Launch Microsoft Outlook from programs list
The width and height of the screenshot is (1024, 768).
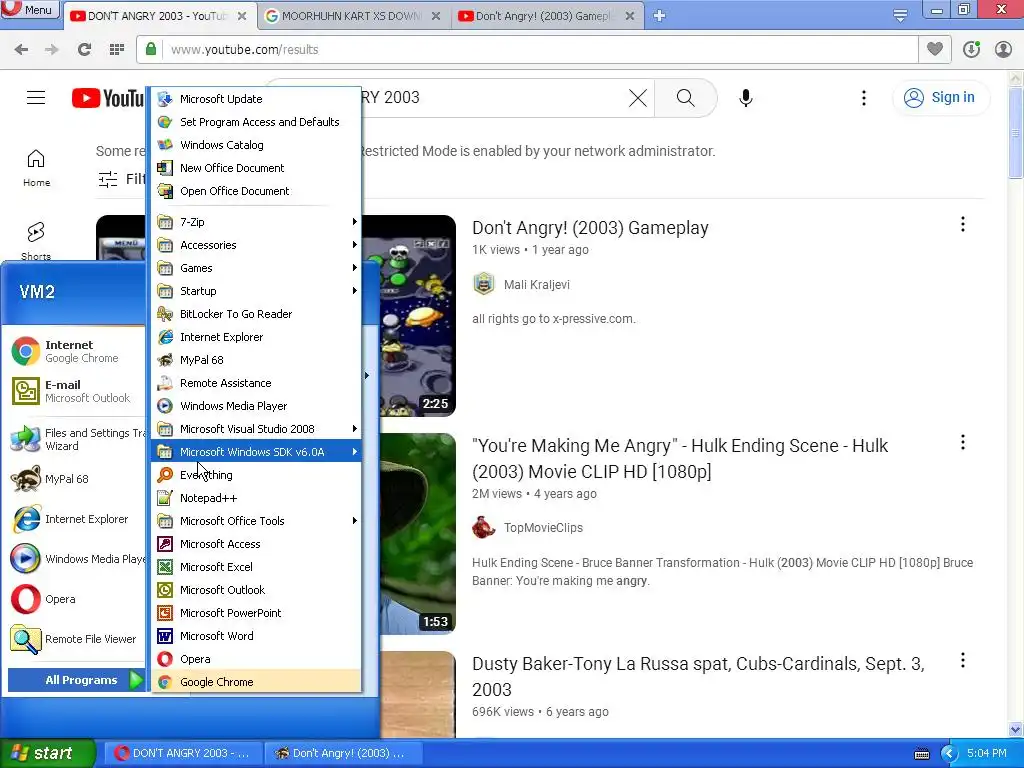256,590
